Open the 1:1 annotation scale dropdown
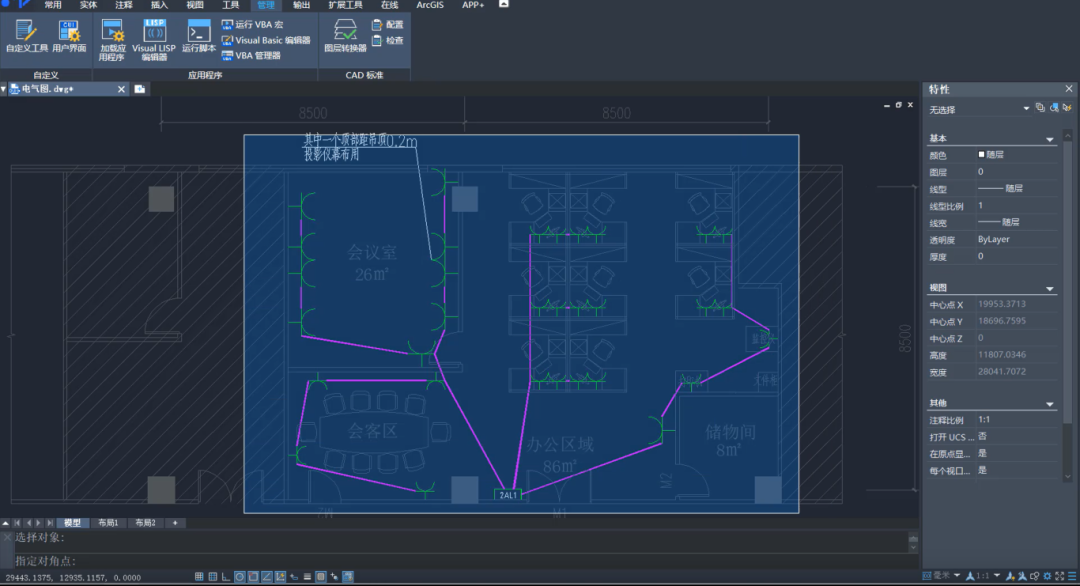Screen dimensions: 1080x586 pyautogui.click(x=997, y=576)
